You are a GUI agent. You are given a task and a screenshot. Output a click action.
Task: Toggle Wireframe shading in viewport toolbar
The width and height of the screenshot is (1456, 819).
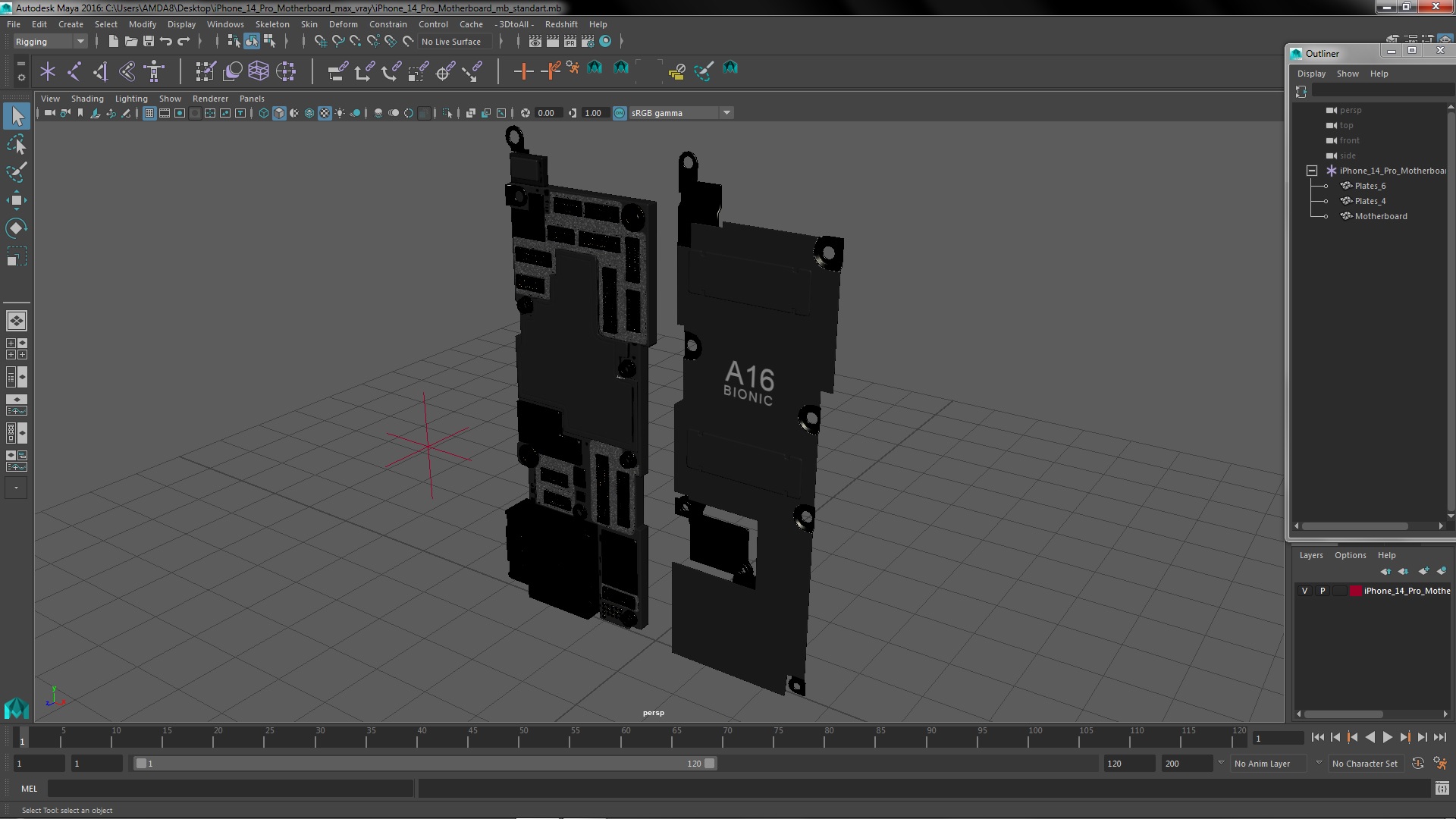(x=264, y=113)
